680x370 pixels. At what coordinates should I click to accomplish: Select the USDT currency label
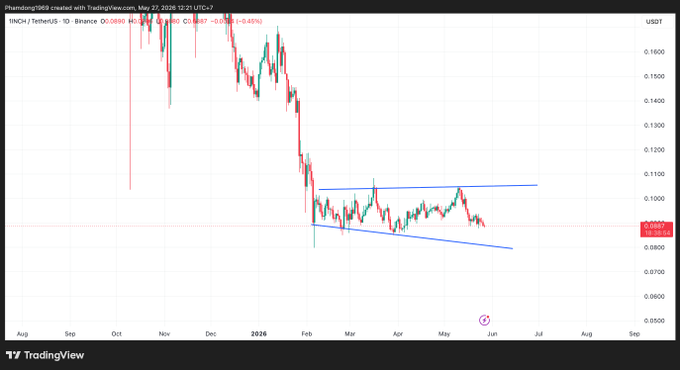point(654,22)
